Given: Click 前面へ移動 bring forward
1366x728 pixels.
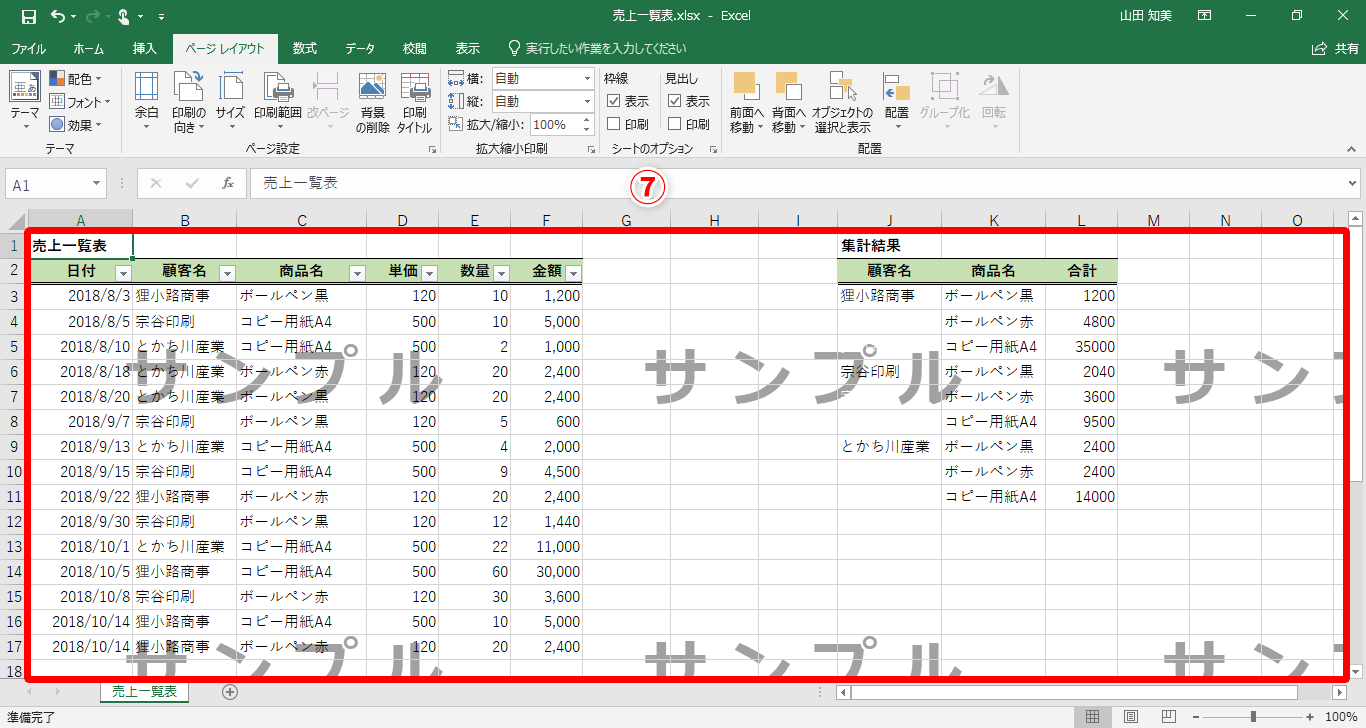Looking at the screenshot, I should [x=746, y=100].
